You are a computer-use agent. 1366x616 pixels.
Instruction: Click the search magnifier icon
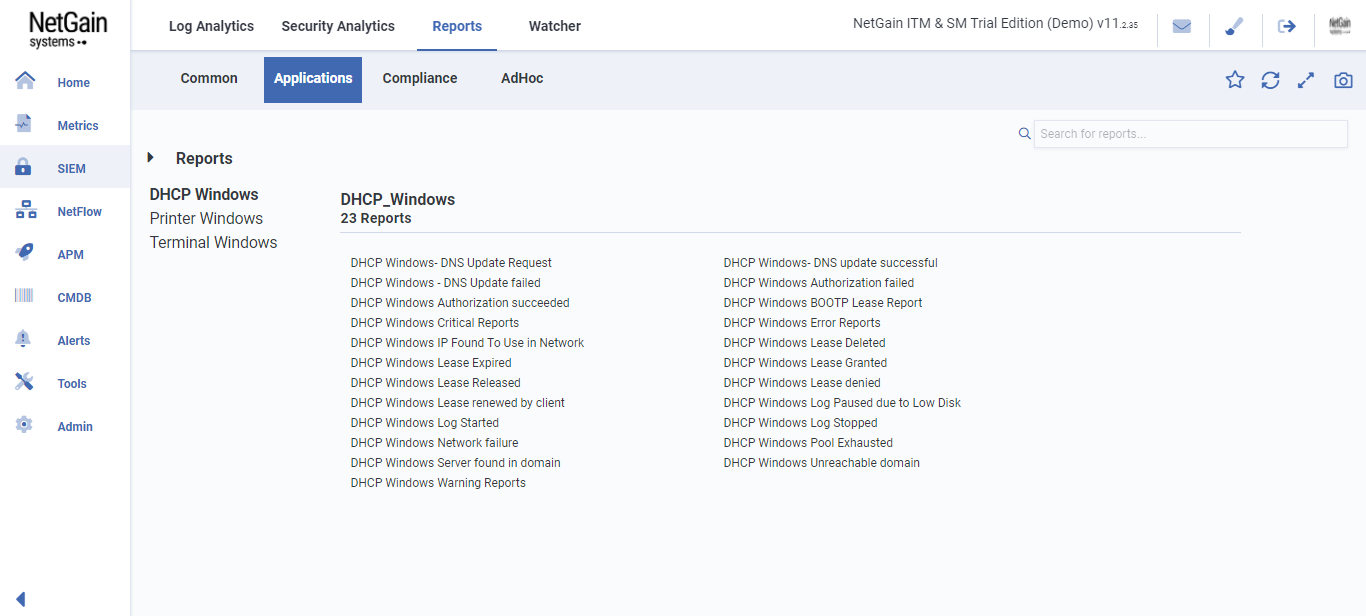[x=1024, y=133]
